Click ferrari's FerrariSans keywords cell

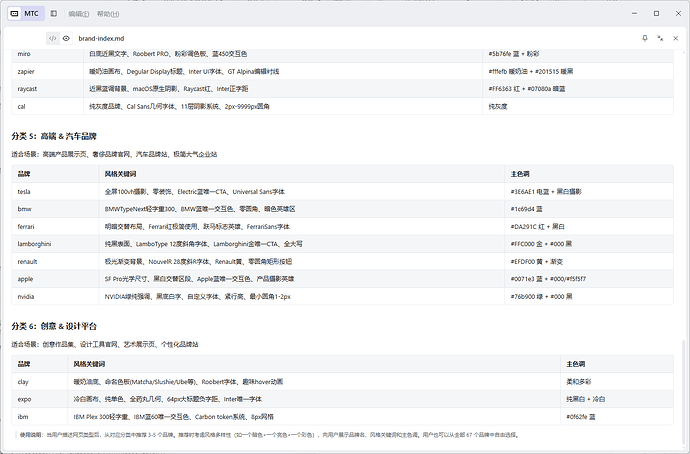coord(302,227)
